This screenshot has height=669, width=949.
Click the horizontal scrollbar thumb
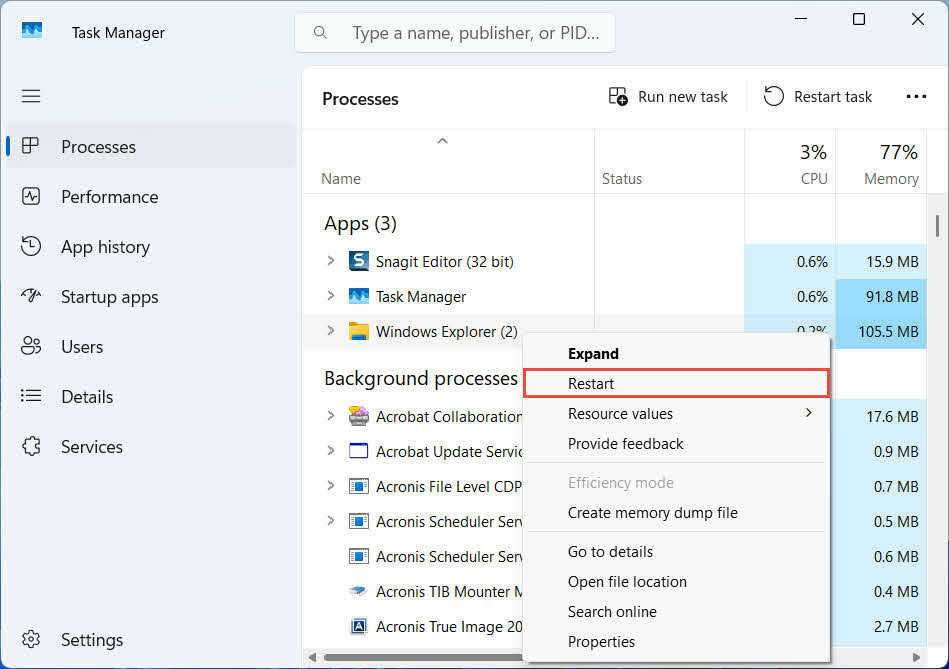pos(424,657)
